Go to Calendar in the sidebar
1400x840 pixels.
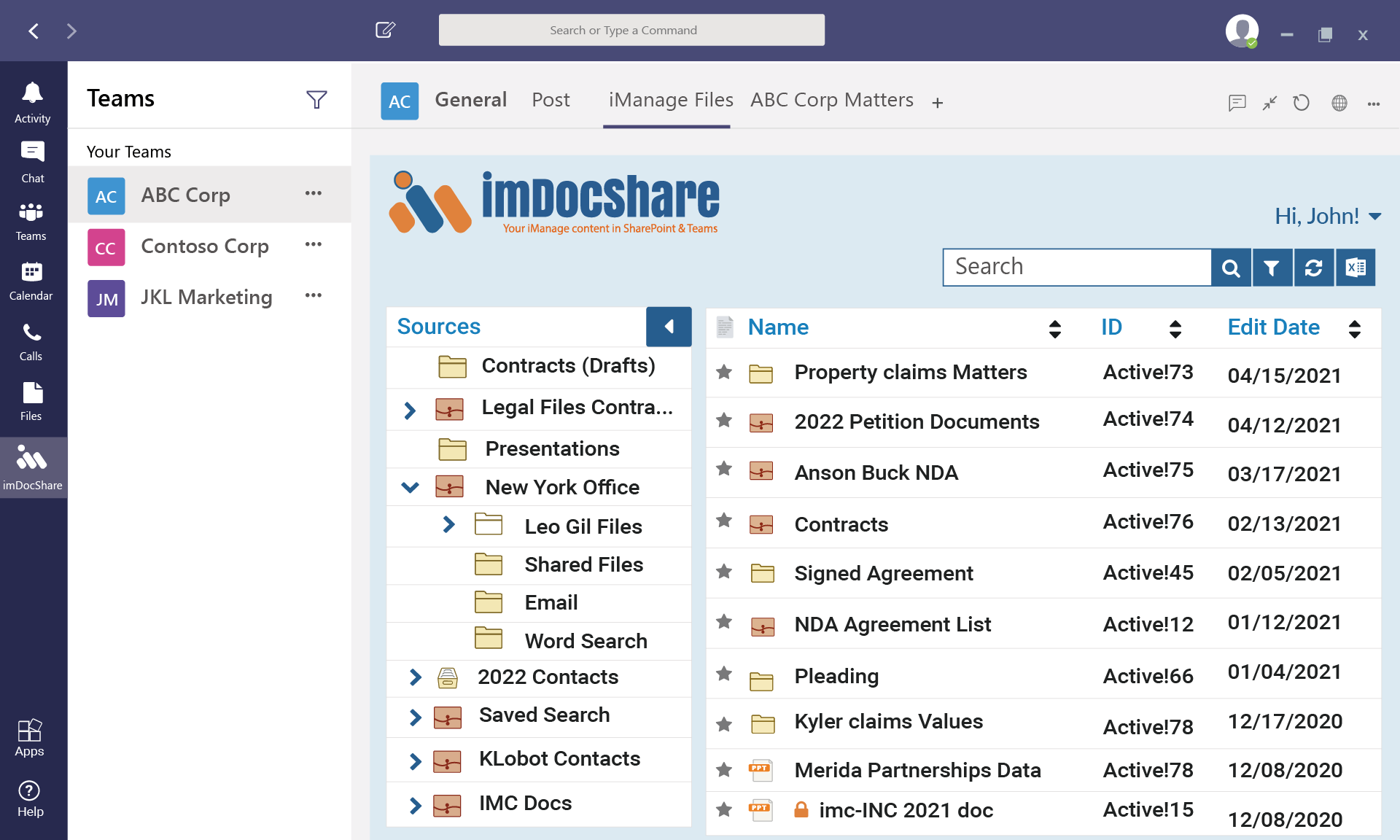tap(31, 281)
